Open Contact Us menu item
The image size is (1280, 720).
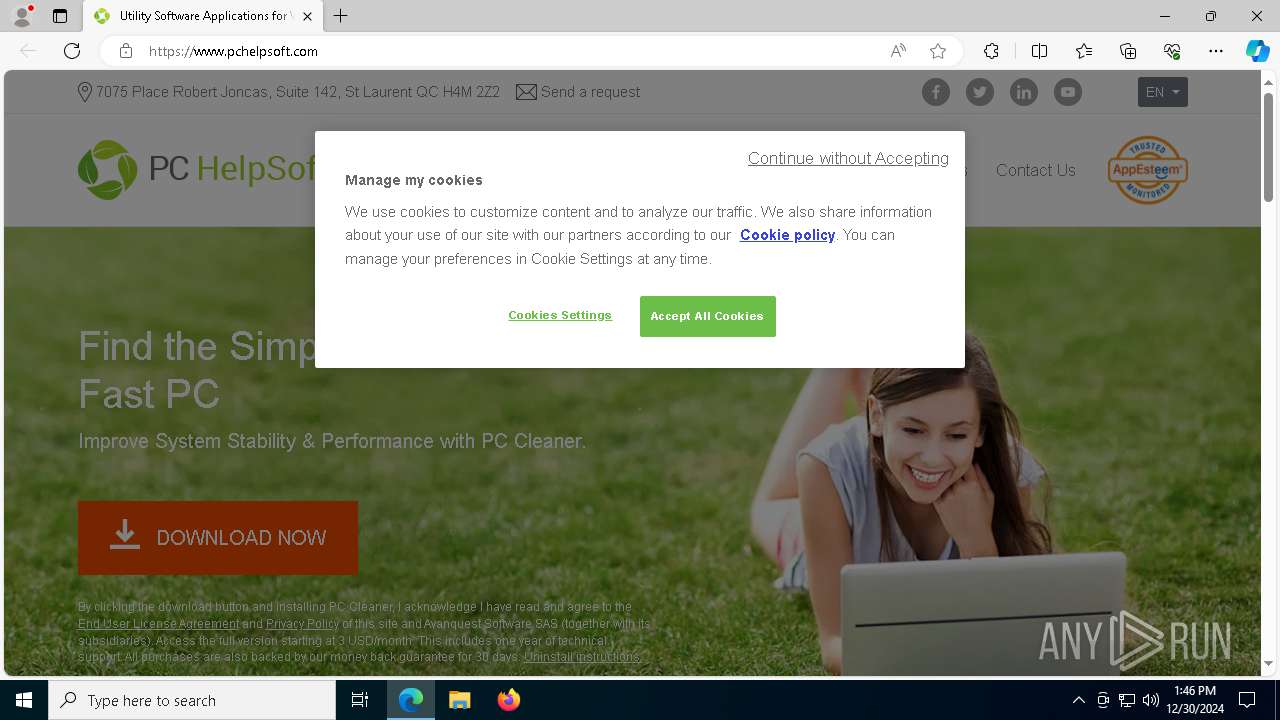click(x=1035, y=170)
